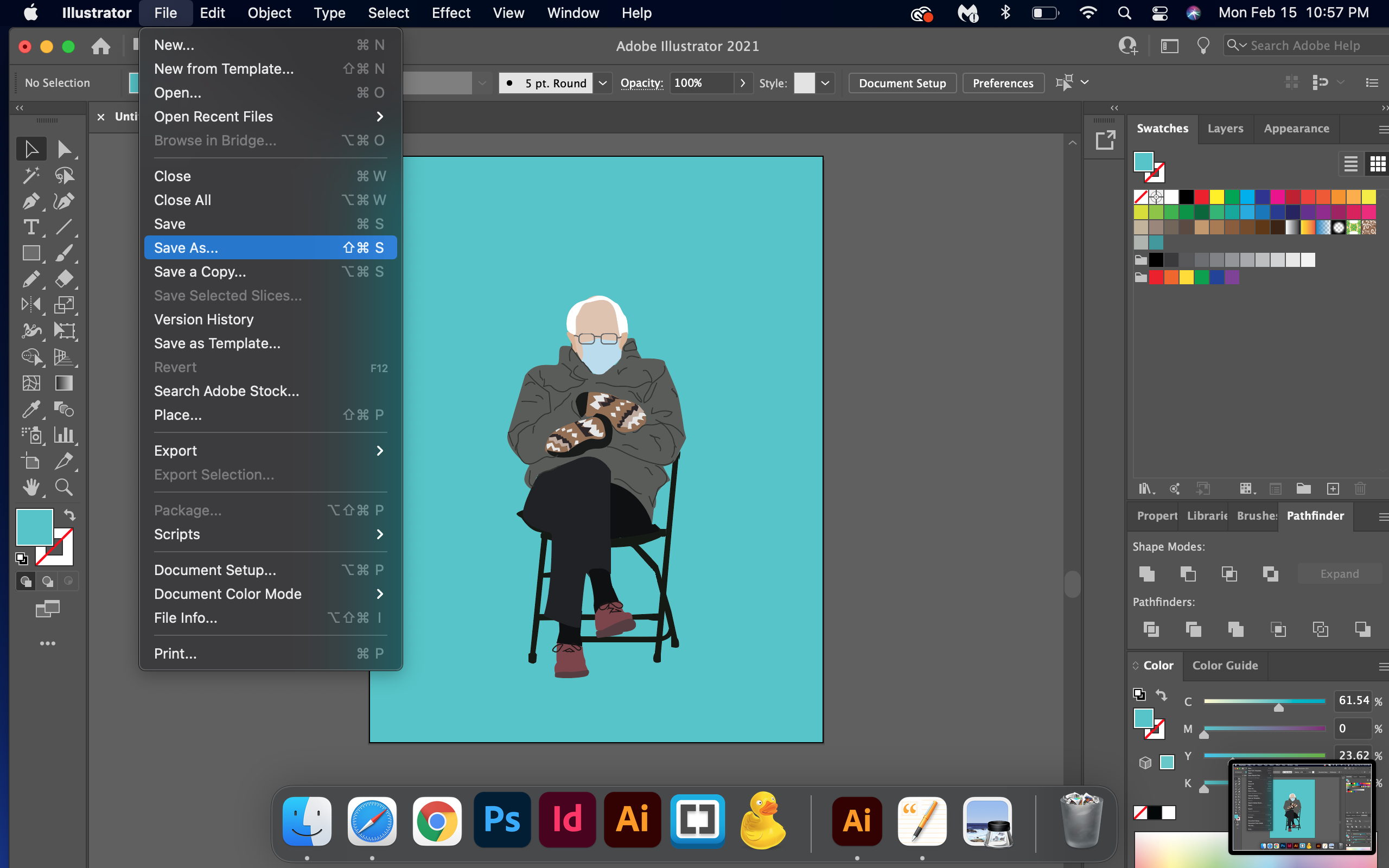Select the Shape Builder tool
This screenshot has width=1389, height=868.
pyautogui.click(x=31, y=357)
